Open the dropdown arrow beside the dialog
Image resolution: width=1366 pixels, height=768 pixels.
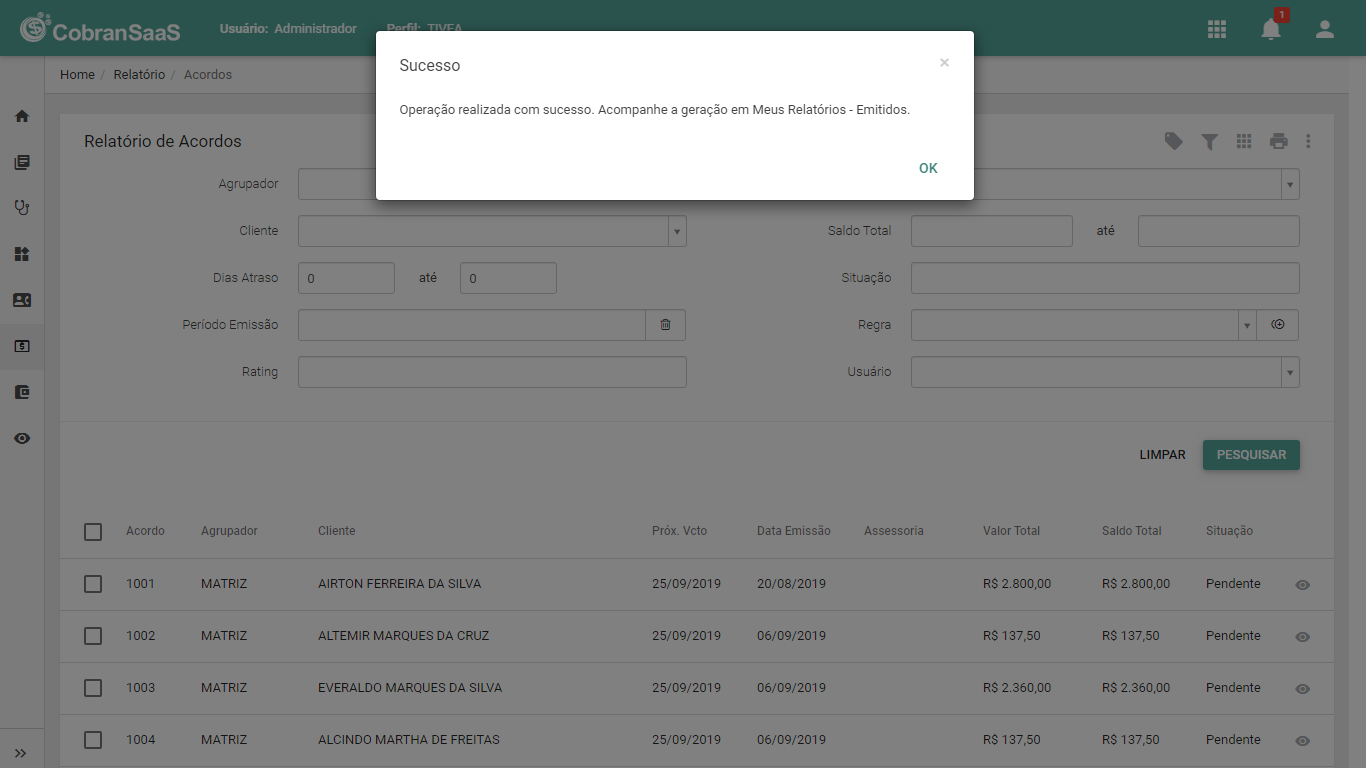(x=1290, y=184)
